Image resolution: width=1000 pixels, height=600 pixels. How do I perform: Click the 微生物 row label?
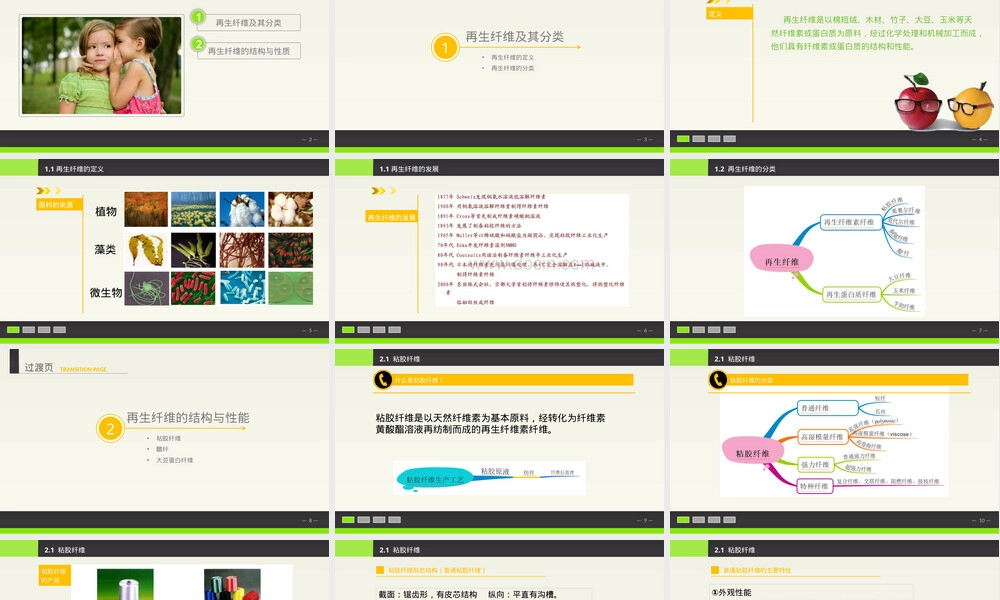point(106,293)
